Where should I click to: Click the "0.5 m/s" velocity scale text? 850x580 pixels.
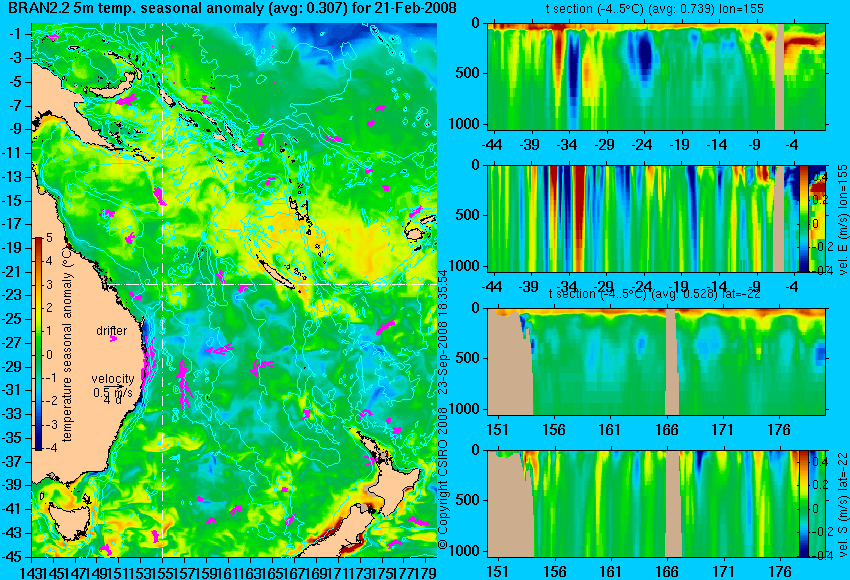[x=112, y=392]
